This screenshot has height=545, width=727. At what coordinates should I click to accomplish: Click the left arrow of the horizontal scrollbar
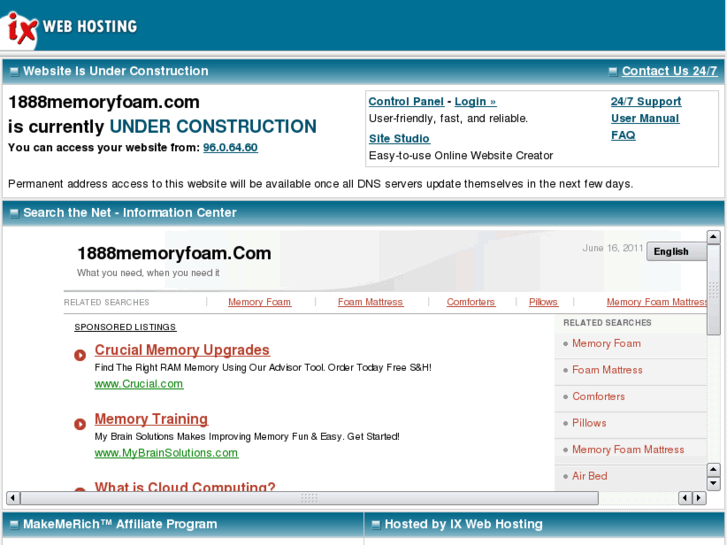13,498
